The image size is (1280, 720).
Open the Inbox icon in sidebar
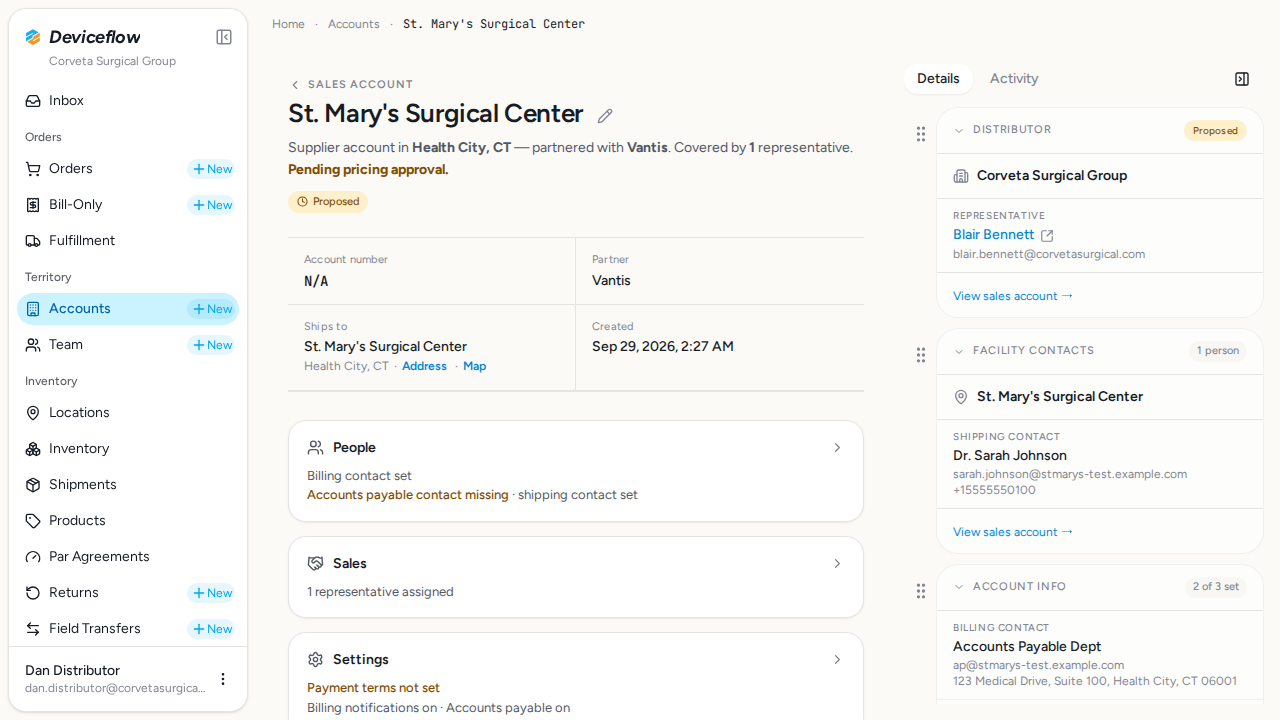pos(33,101)
